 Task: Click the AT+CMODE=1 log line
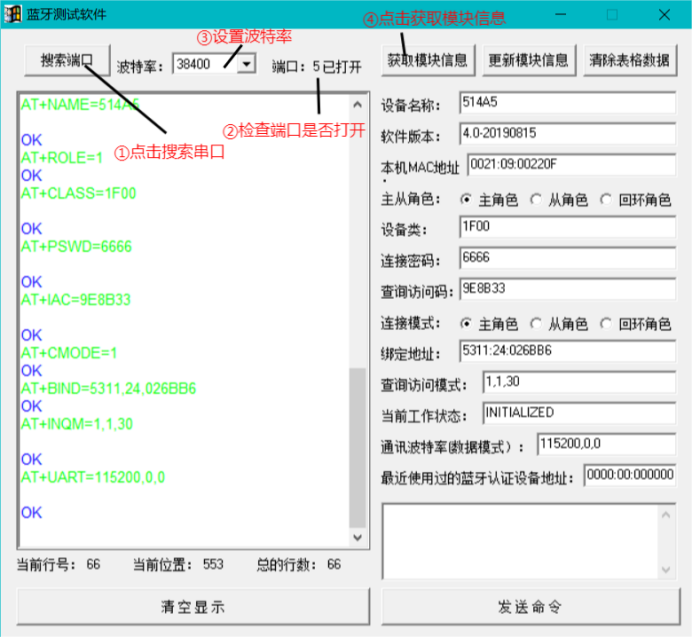click(69, 353)
